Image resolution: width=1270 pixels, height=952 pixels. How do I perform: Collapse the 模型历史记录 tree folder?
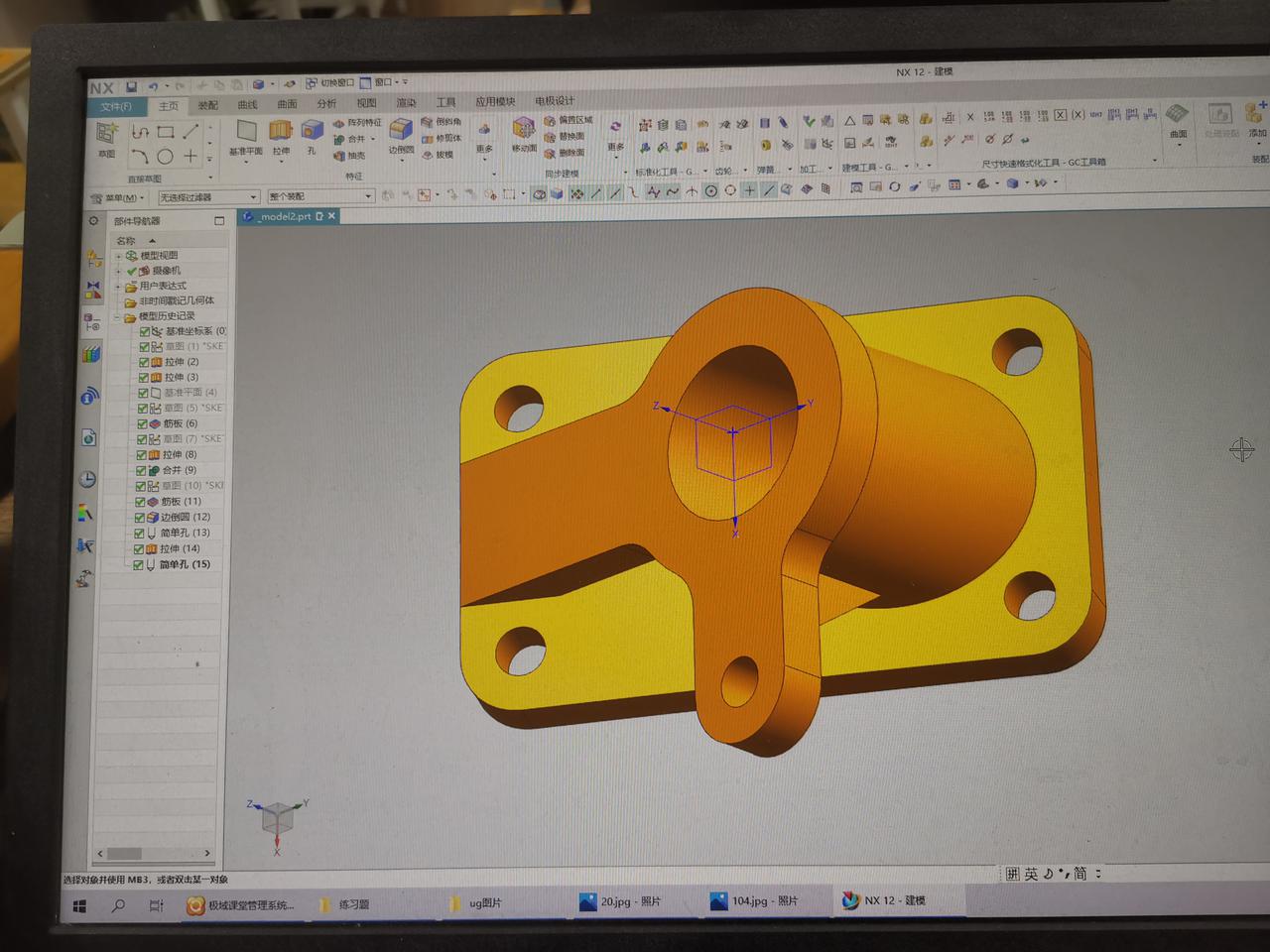[116, 316]
